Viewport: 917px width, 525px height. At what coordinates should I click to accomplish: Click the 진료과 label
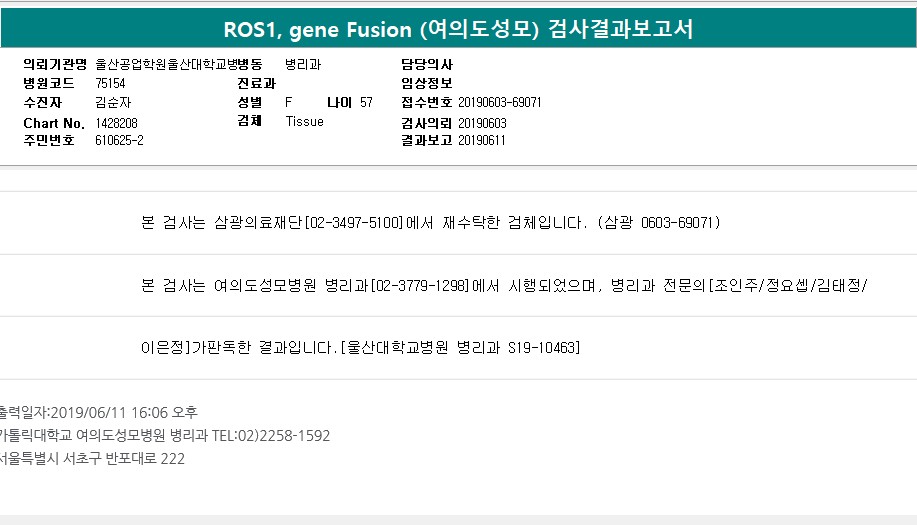click(x=256, y=84)
